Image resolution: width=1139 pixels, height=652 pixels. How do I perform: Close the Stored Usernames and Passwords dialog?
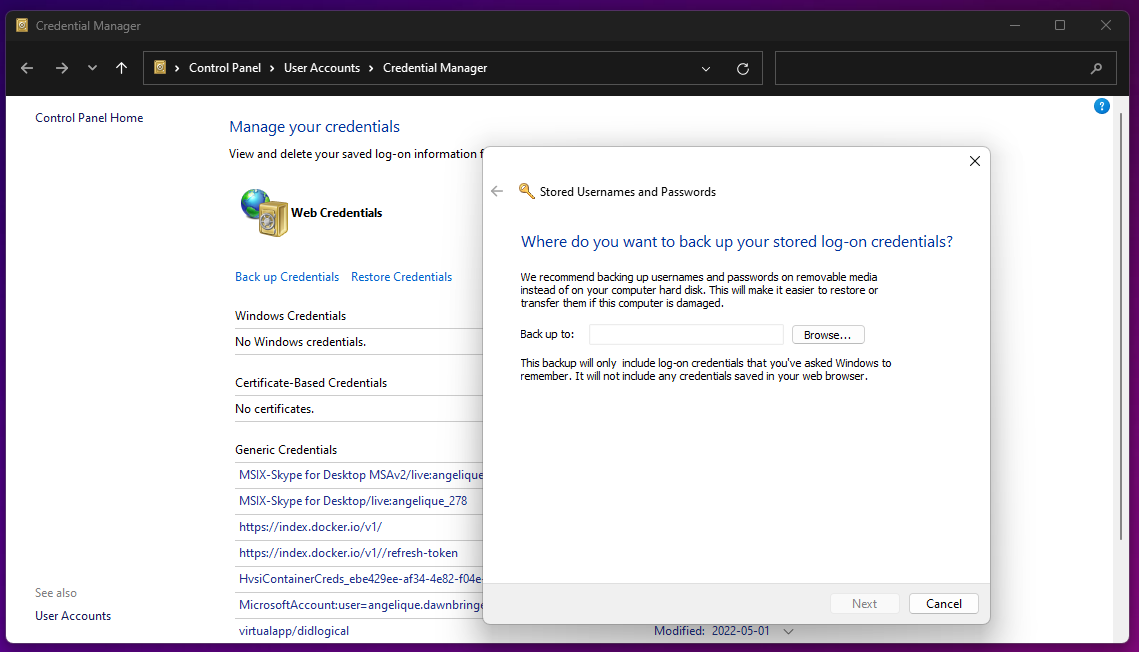pyautogui.click(x=975, y=161)
